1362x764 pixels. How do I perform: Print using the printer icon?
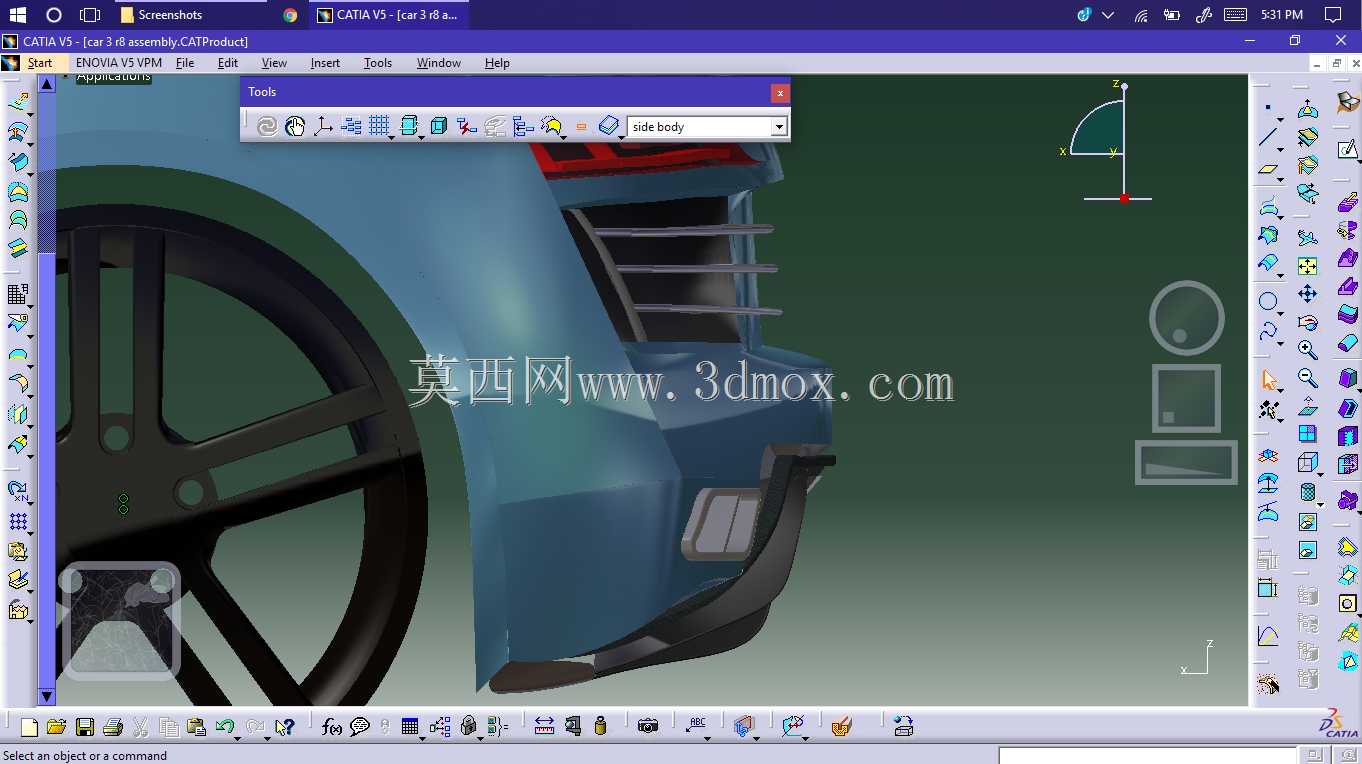pos(113,727)
